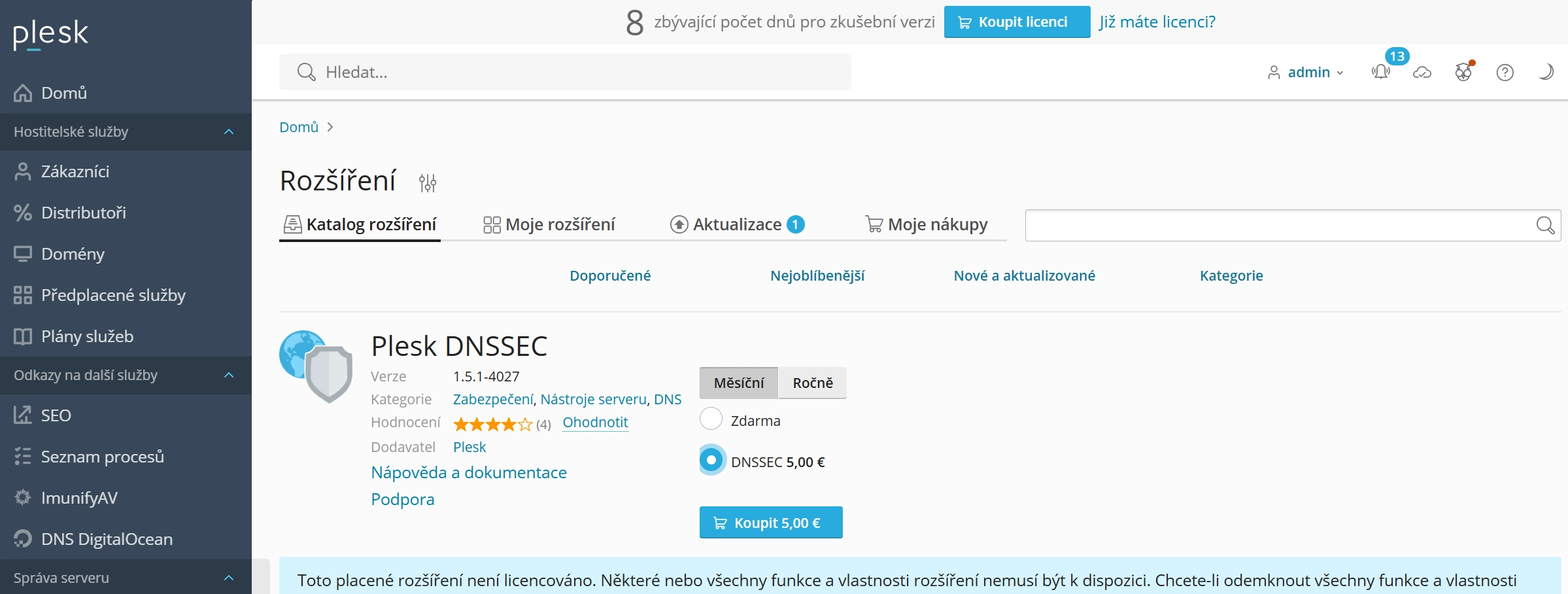Click Domů breadcrumb link
Viewport: 1568px width, 594px height.
299,127
